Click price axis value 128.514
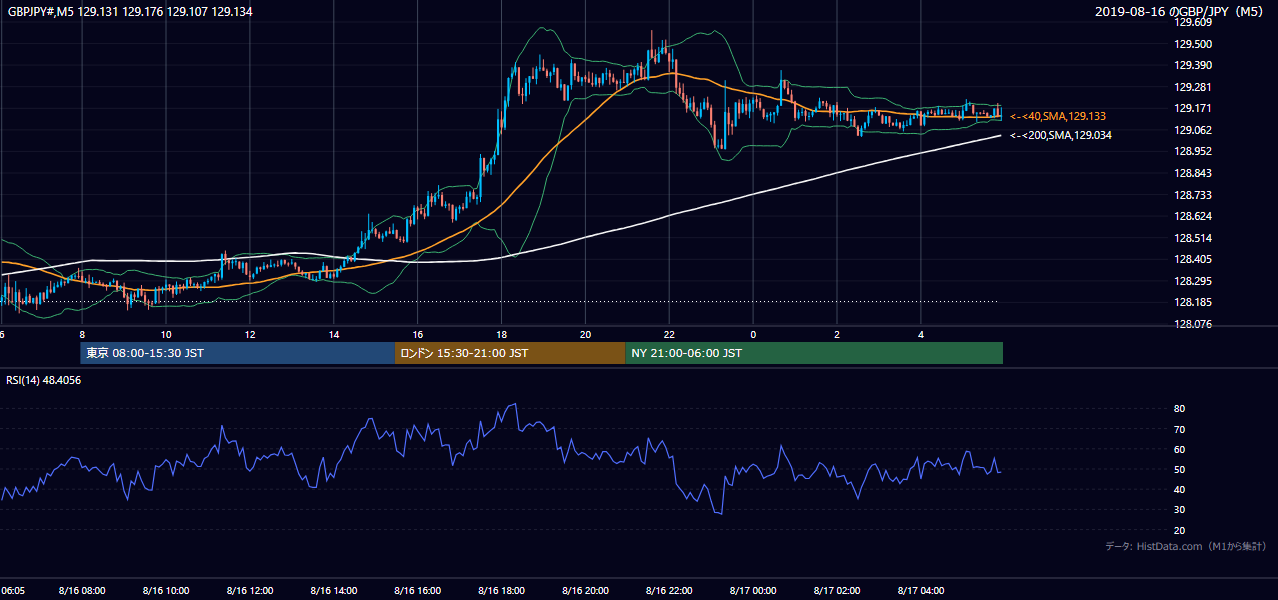 [x=1192, y=238]
